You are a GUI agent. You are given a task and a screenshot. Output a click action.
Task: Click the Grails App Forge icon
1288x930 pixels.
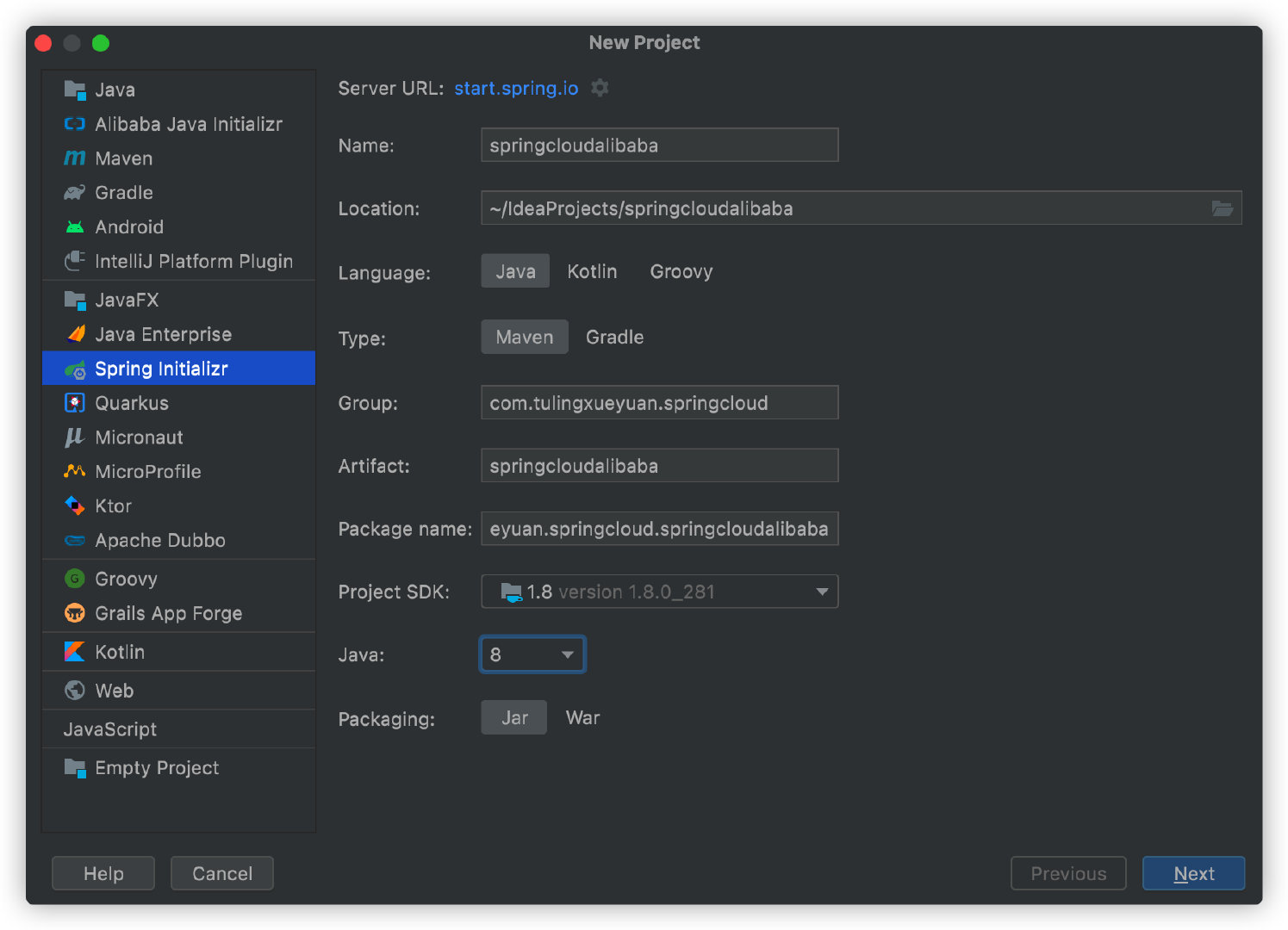pyautogui.click(x=75, y=613)
